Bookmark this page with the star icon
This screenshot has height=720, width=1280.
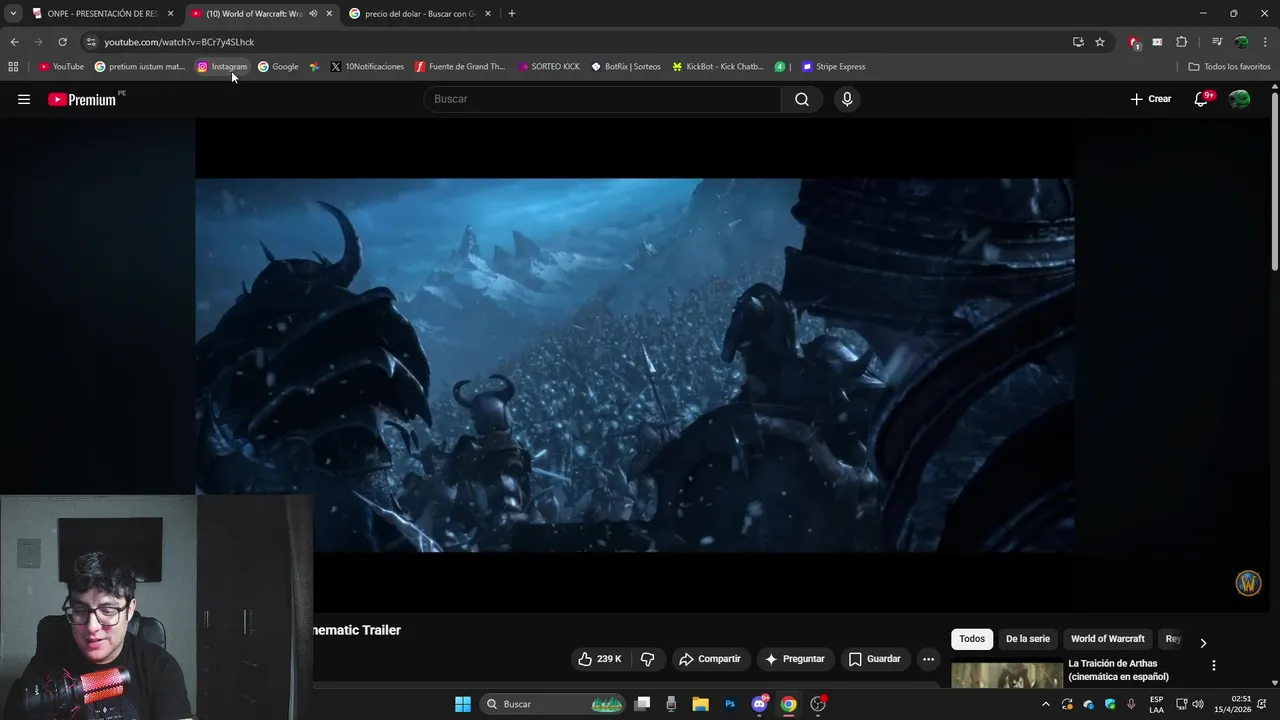1100,42
